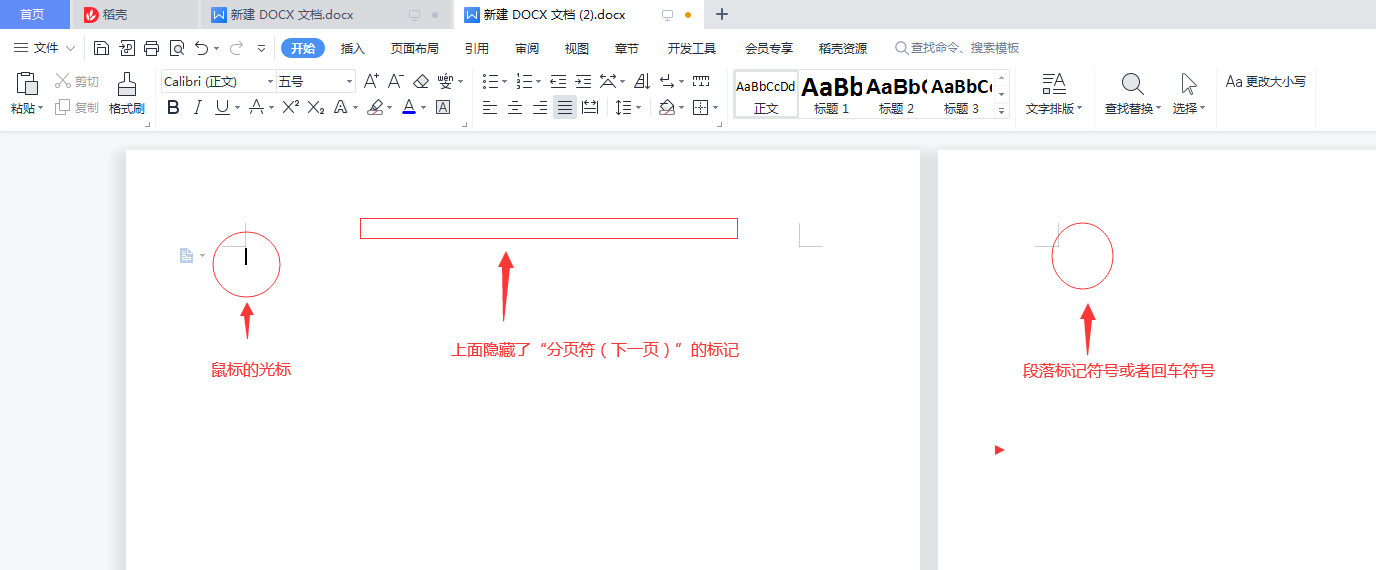Click the Subscript X₂ icon
This screenshot has width=1376, height=570.
tap(316, 107)
